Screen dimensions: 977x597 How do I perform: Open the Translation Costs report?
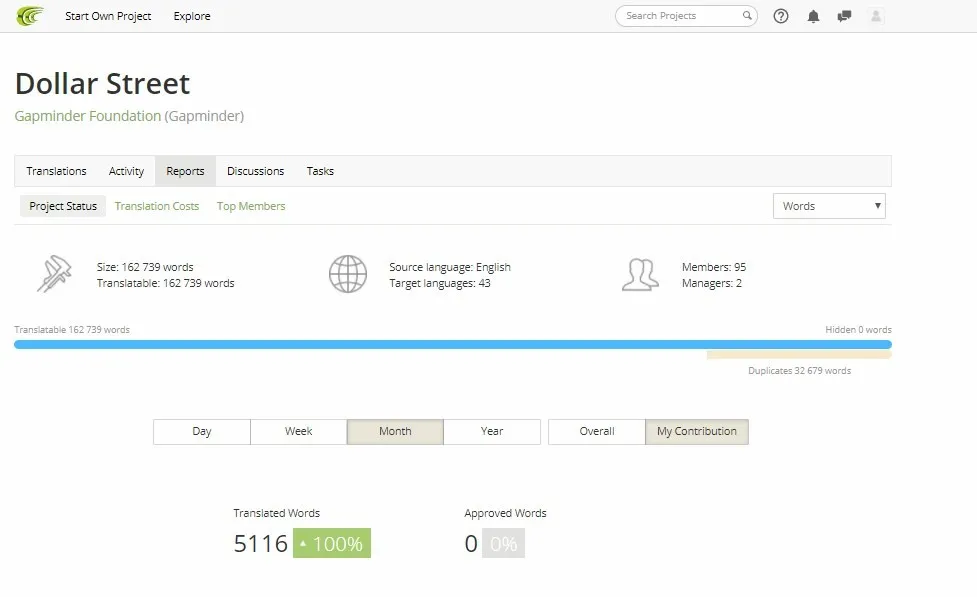tap(157, 206)
